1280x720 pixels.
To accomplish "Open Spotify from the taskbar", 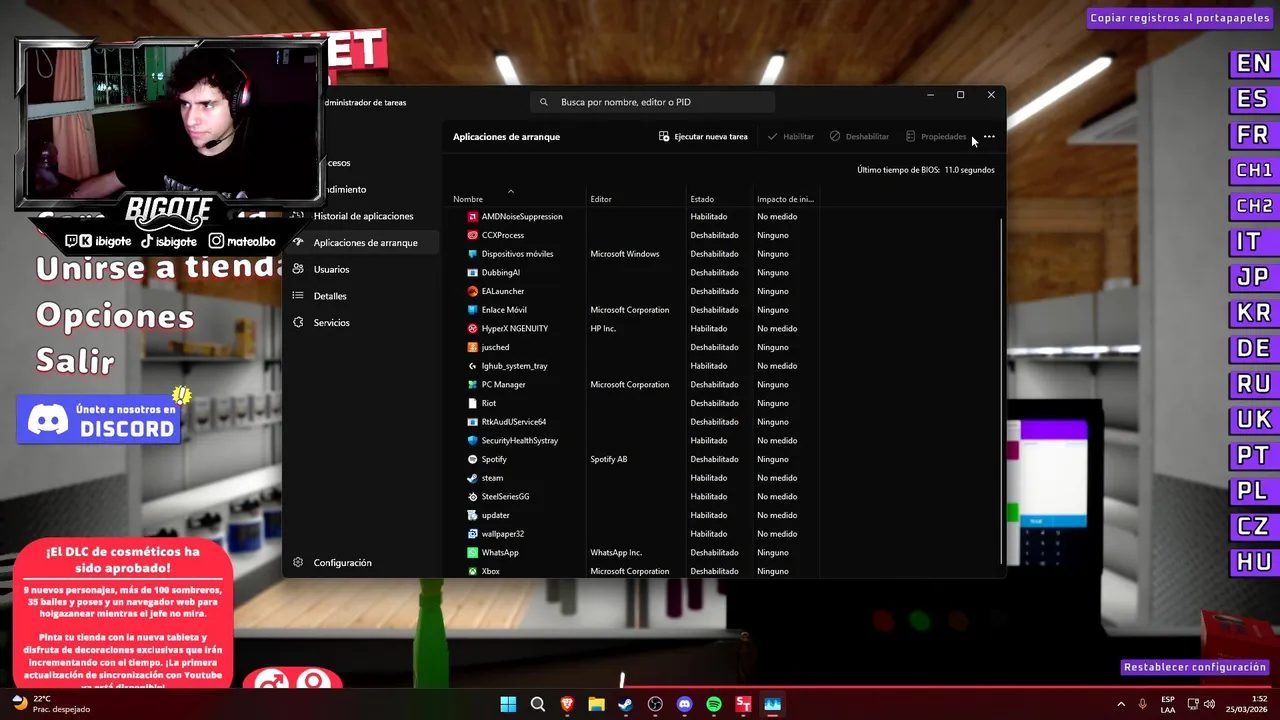I will click(x=714, y=704).
